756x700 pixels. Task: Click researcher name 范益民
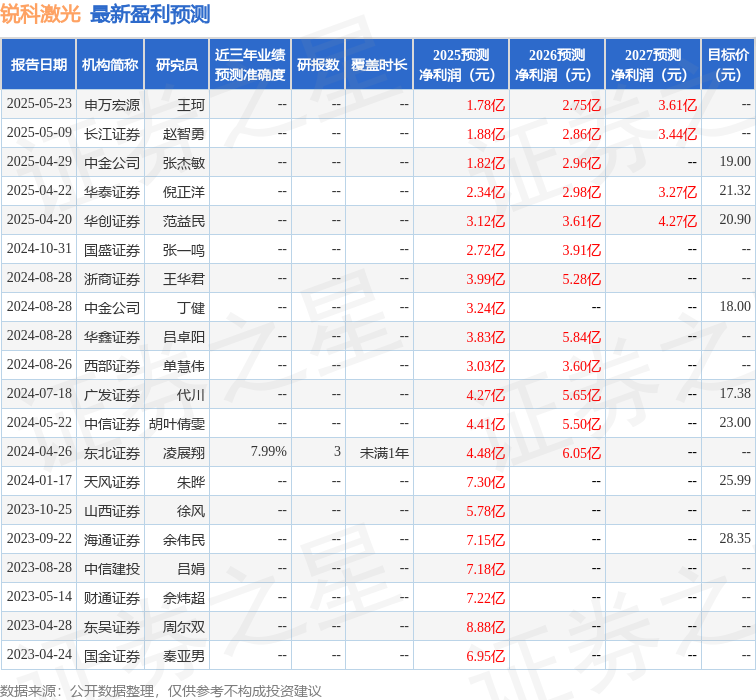tap(184, 221)
